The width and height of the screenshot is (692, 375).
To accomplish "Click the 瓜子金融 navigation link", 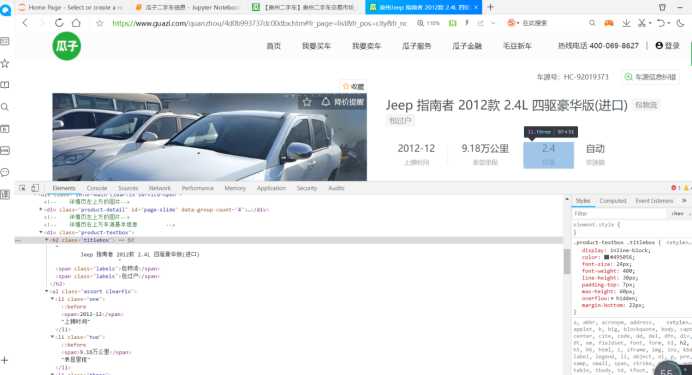I will point(467,46).
